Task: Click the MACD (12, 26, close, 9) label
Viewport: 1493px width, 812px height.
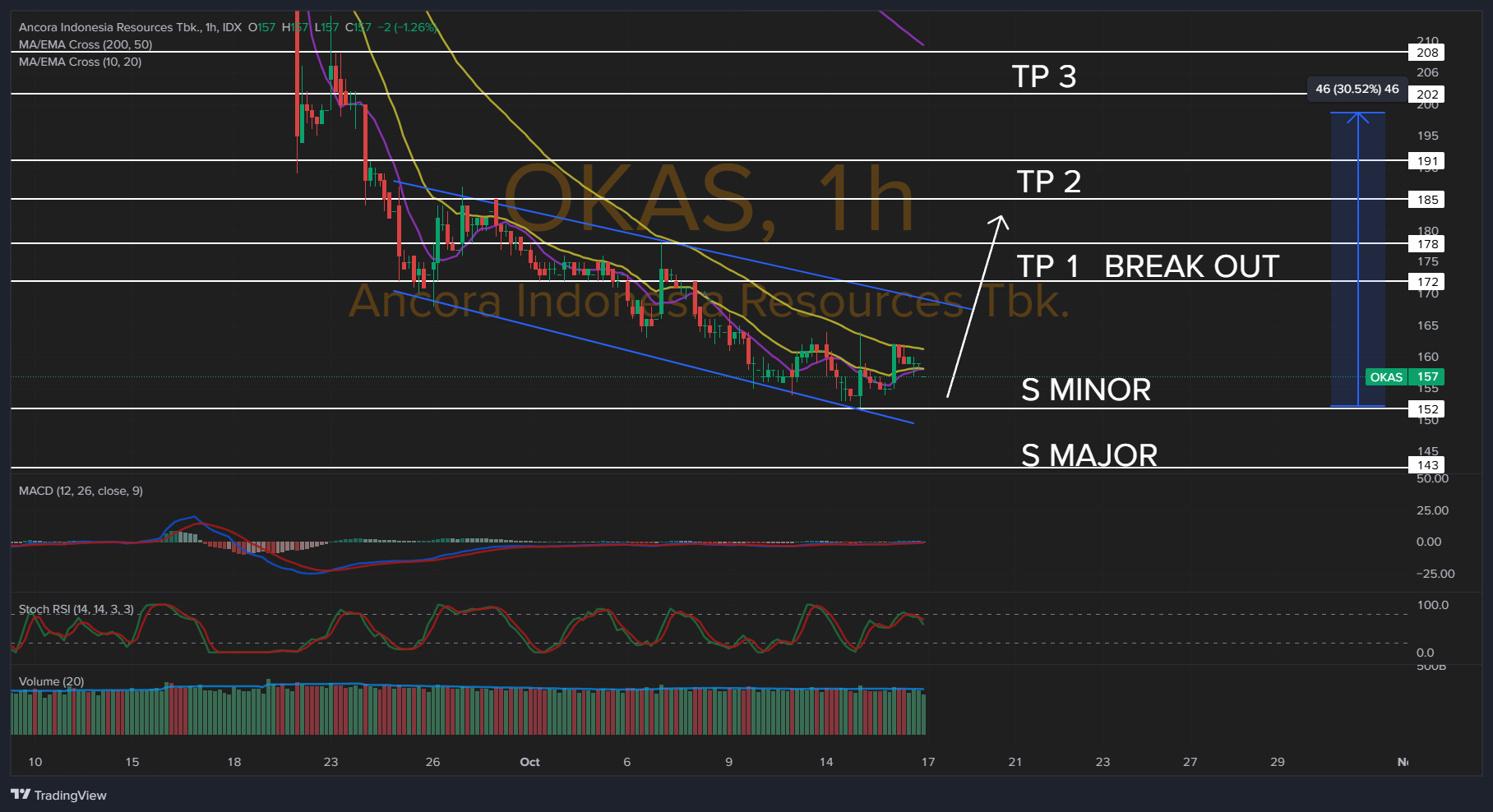Action: point(81,491)
